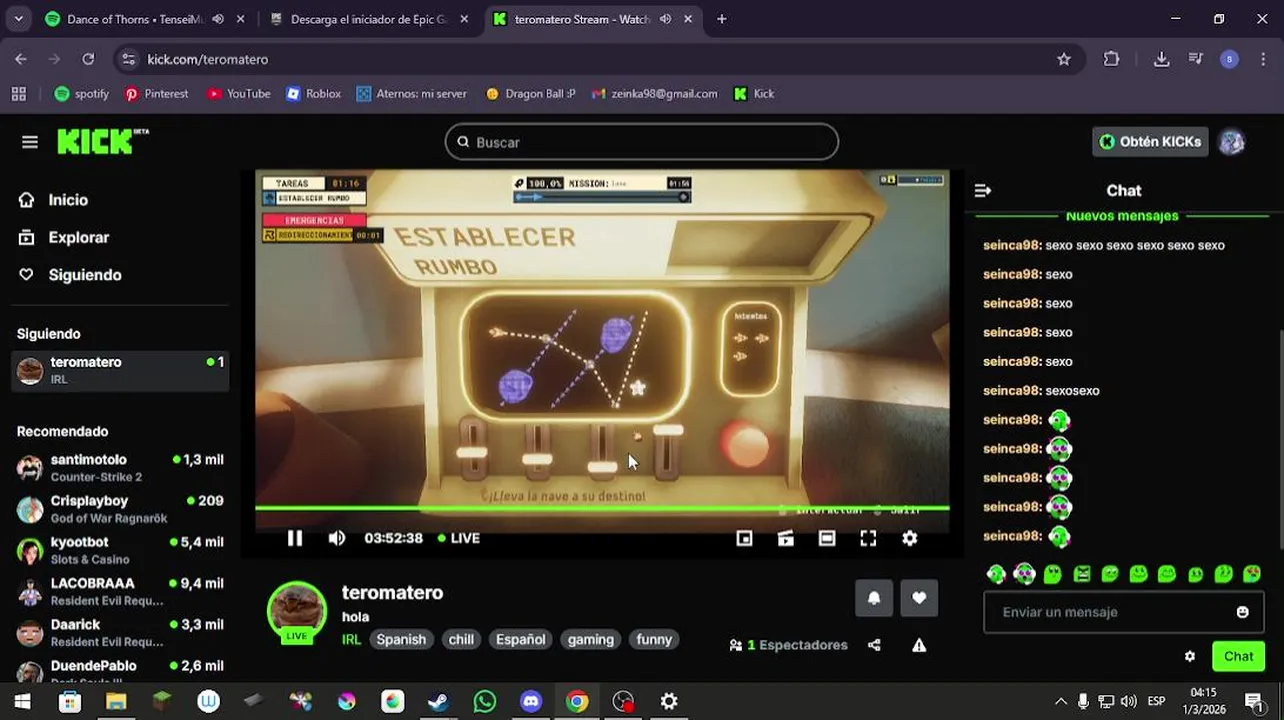
Task: Click the Español tag
Action: tap(521, 639)
